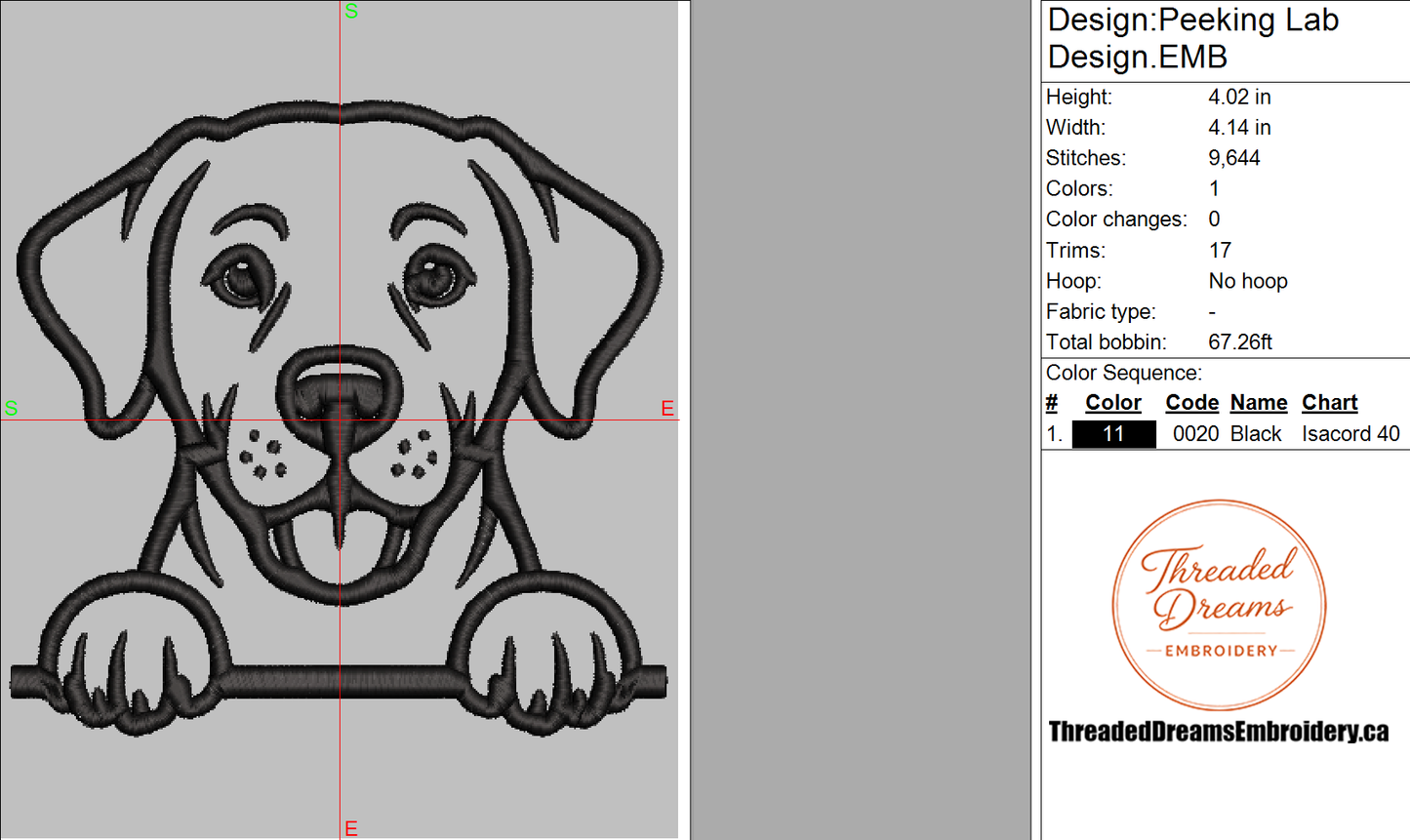Click the chart value Isacord 40

(x=1350, y=434)
